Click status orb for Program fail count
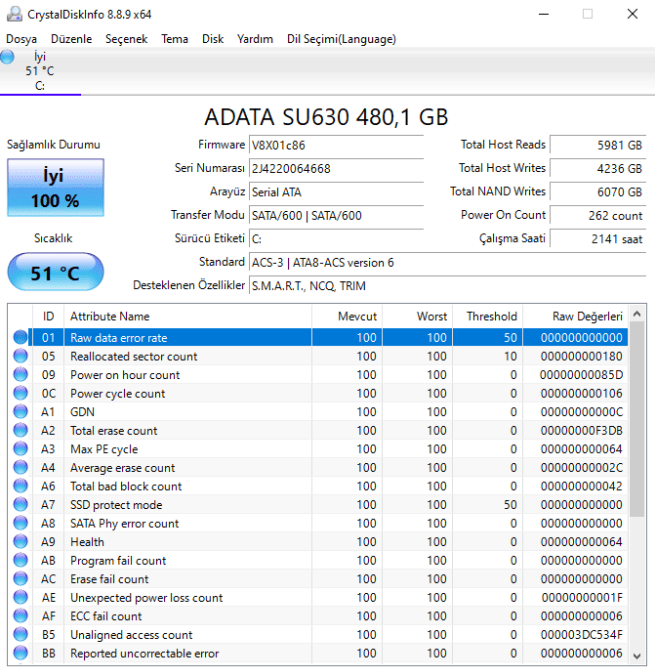Viewport: 655px width, 672px height. 20,560
